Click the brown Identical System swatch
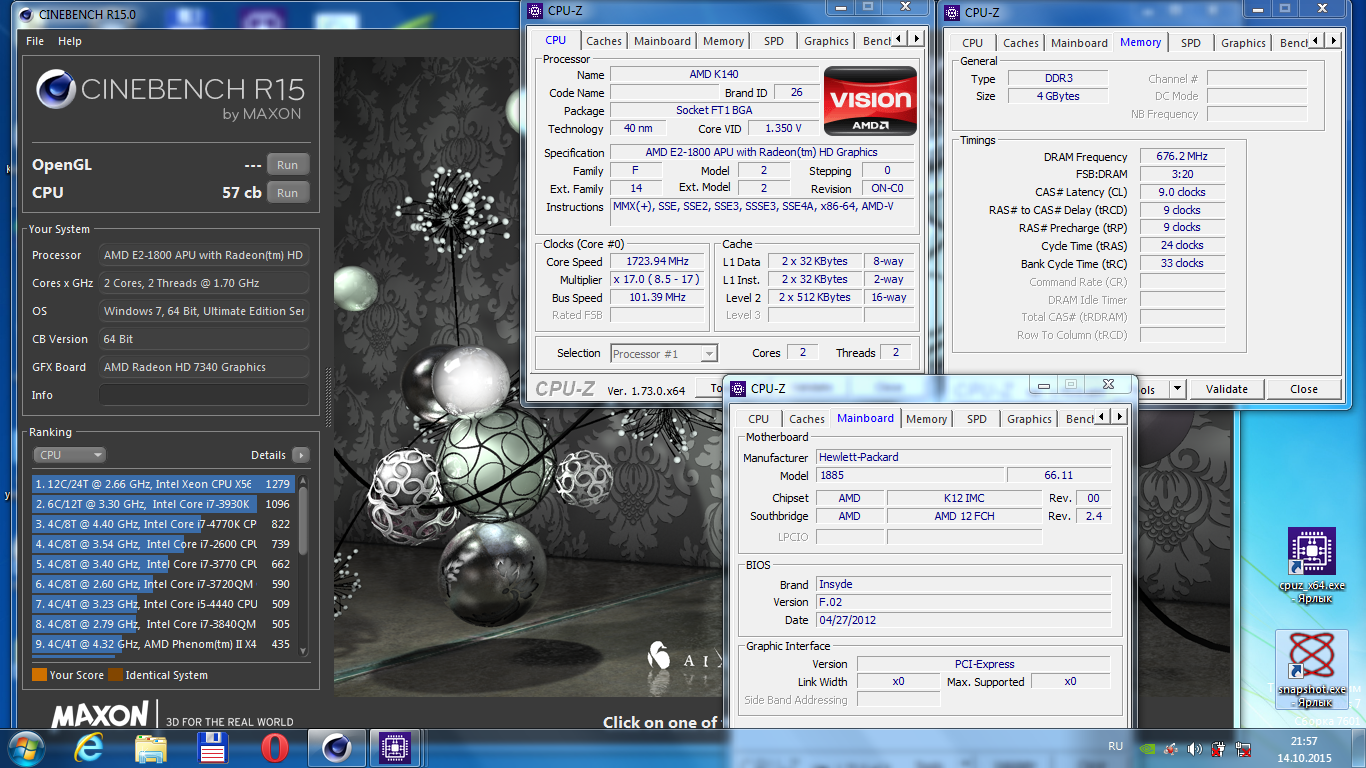This screenshot has width=1366, height=768. pos(115,675)
